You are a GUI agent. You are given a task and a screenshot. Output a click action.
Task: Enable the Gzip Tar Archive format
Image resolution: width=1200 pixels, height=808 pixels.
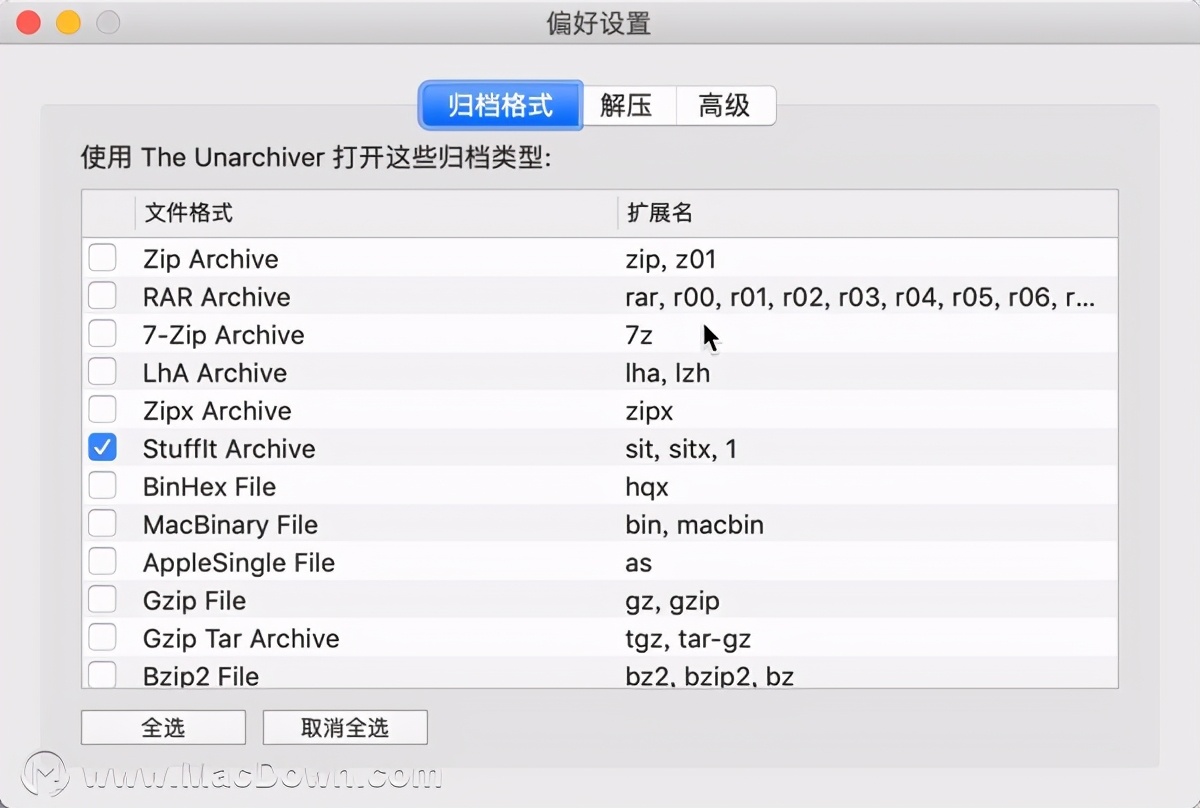click(102, 637)
